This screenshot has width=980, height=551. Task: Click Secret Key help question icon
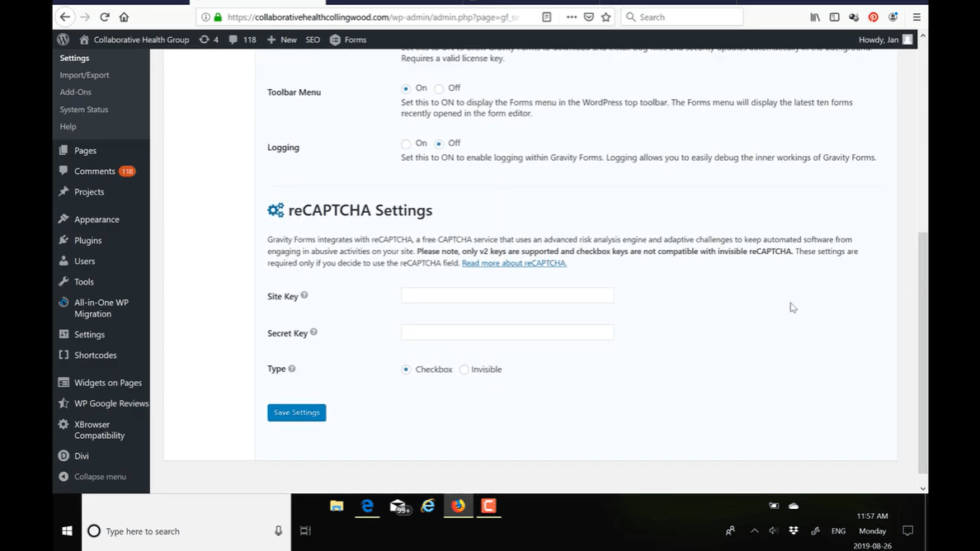pos(314,332)
